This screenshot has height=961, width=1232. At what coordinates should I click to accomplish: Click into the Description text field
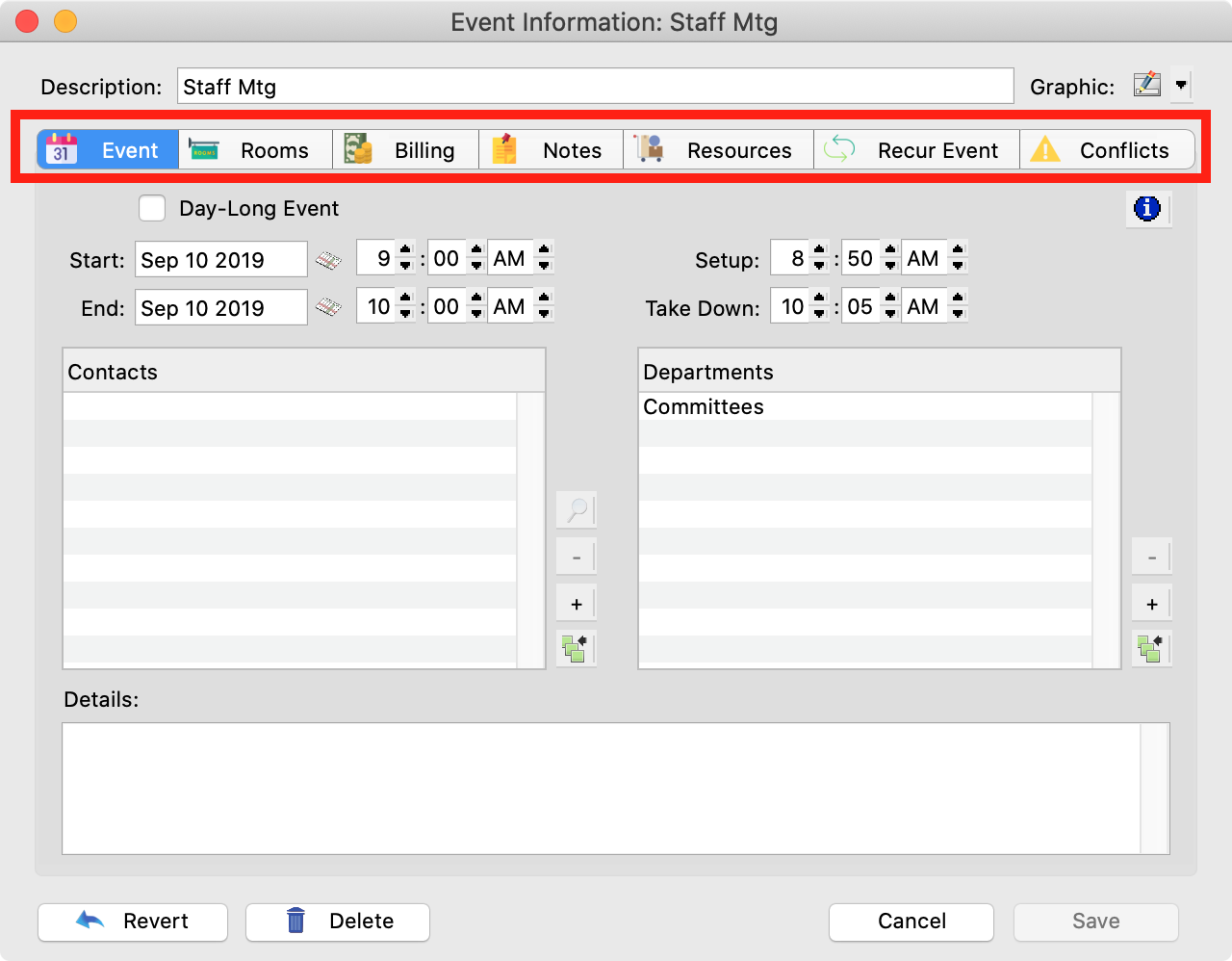(595, 87)
